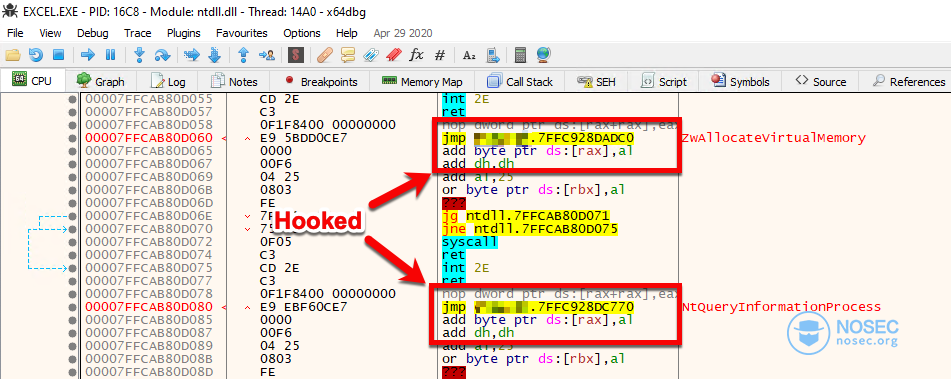Open the Options menu
This screenshot has height=379, width=951.
[302, 33]
